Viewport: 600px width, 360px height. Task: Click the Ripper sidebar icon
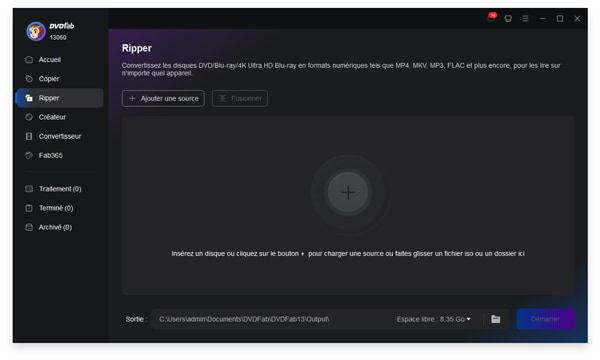click(x=29, y=98)
